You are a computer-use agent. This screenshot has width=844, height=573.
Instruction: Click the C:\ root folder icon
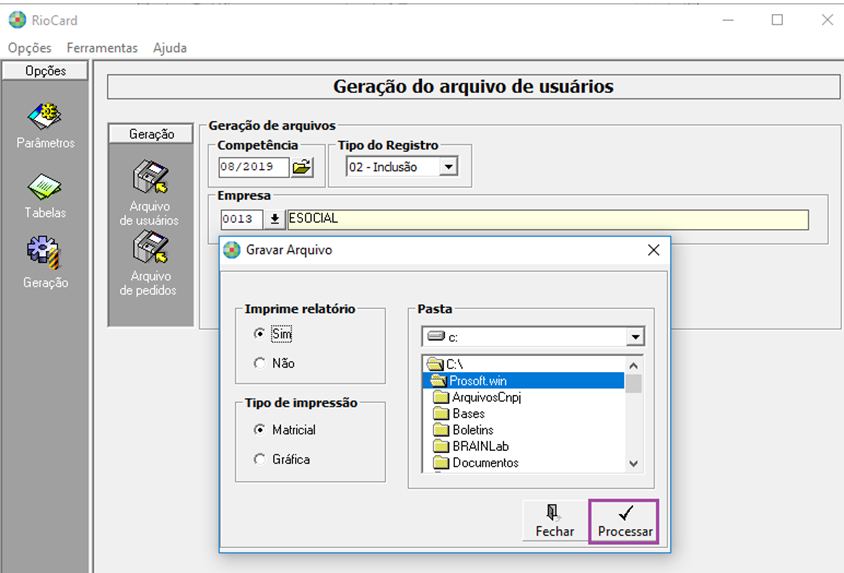click(435, 364)
